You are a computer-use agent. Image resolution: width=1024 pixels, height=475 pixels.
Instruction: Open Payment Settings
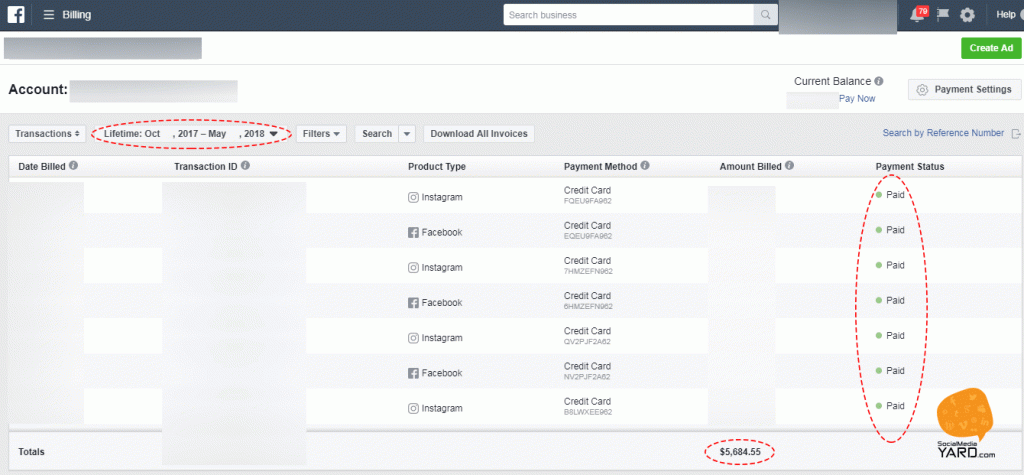coord(964,90)
